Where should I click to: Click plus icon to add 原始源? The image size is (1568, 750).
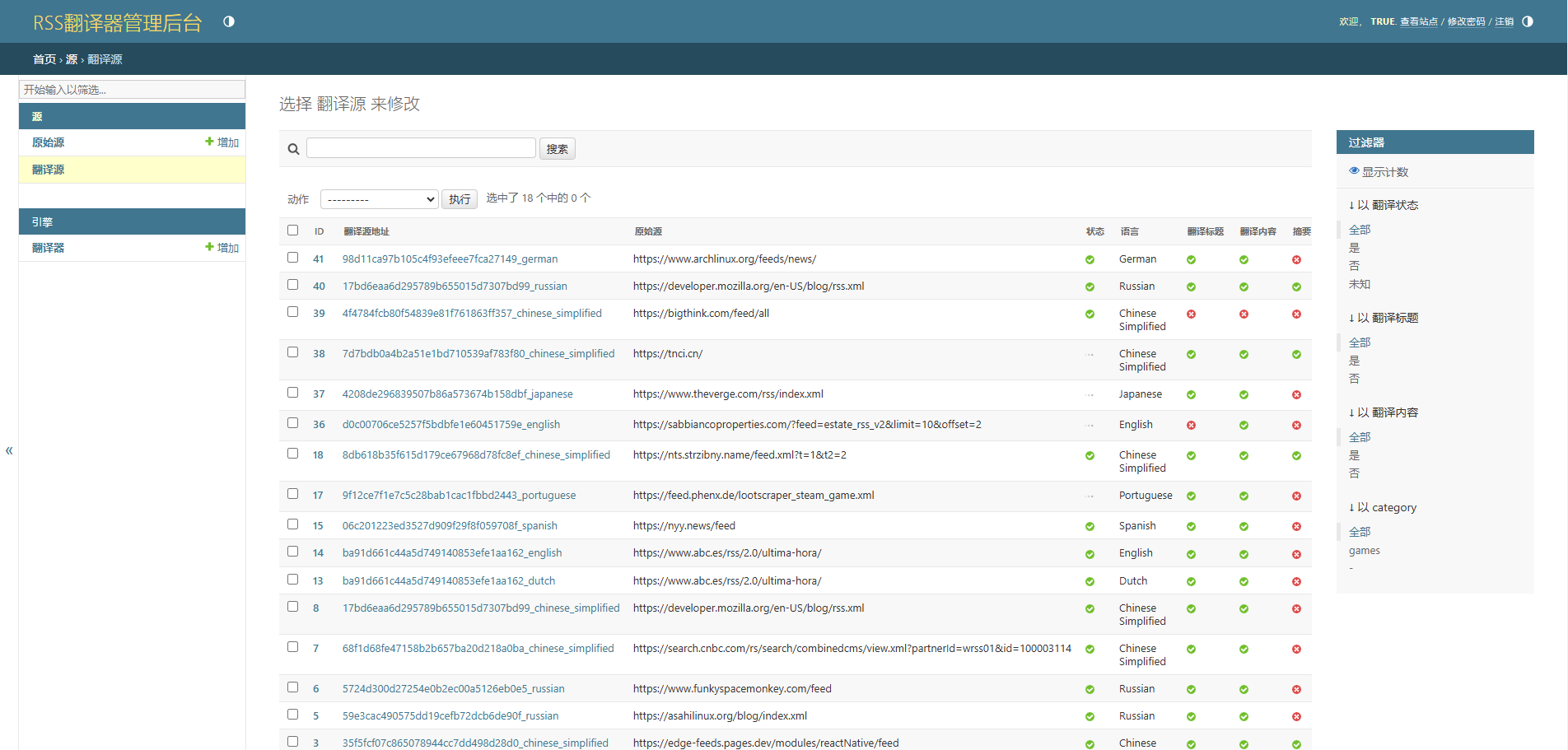pyautogui.click(x=209, y=142)
